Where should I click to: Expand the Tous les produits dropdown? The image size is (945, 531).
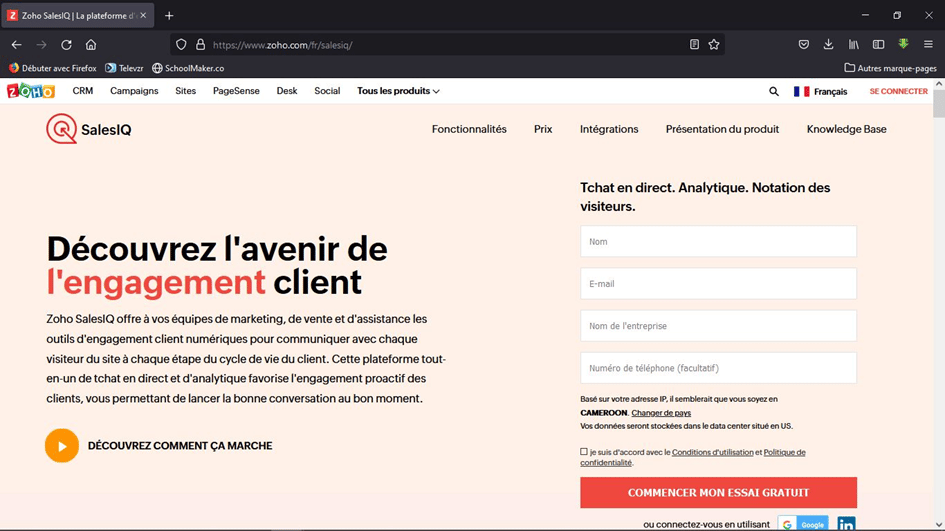pos(398,91)
